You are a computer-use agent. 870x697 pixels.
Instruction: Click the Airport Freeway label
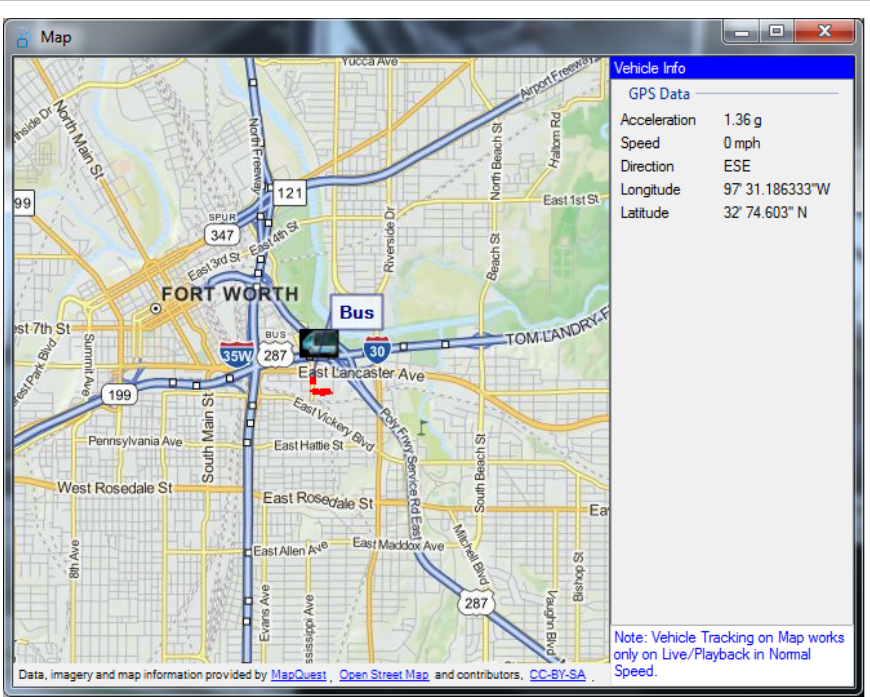(559, 78)
